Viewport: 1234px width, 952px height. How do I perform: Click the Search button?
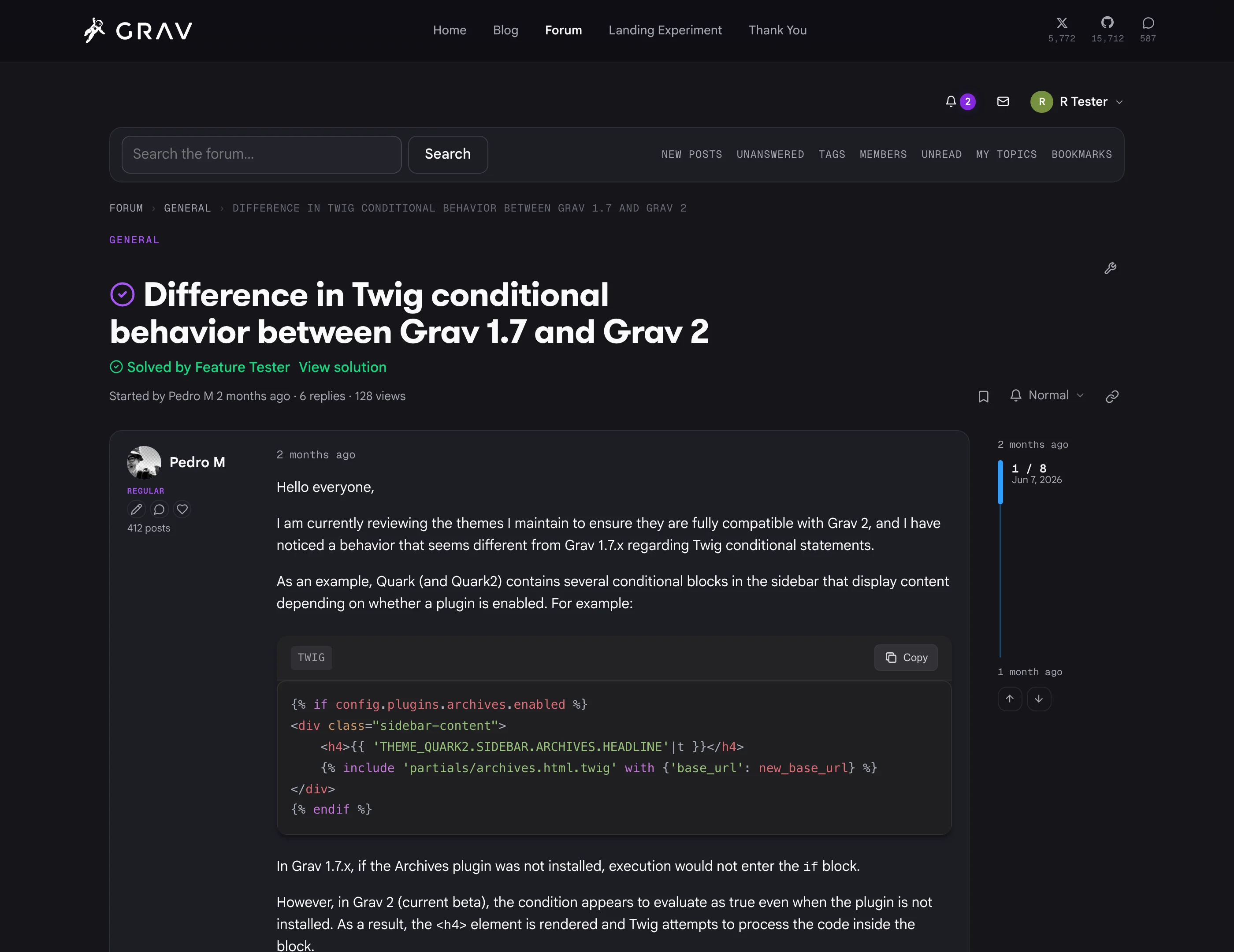tap(448, 155)
